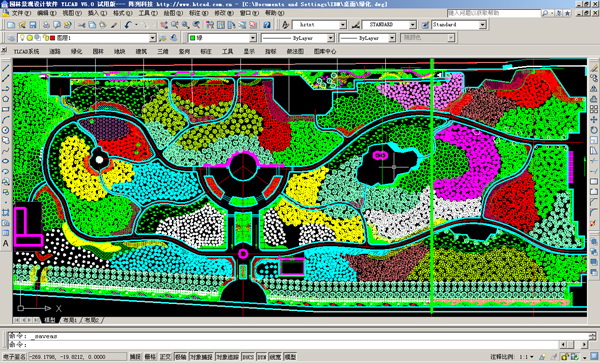Expand the STANDARD dimension style dropdown

413,25
